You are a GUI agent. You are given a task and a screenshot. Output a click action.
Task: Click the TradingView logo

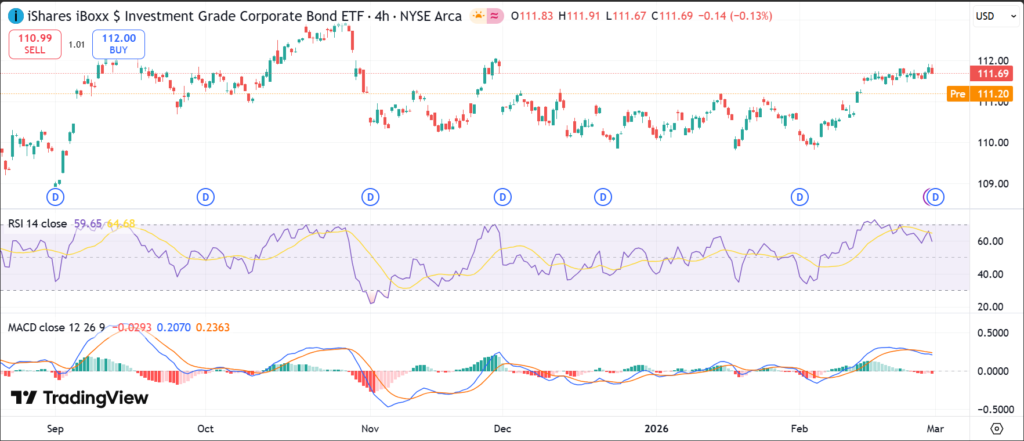tap(80, 398)
